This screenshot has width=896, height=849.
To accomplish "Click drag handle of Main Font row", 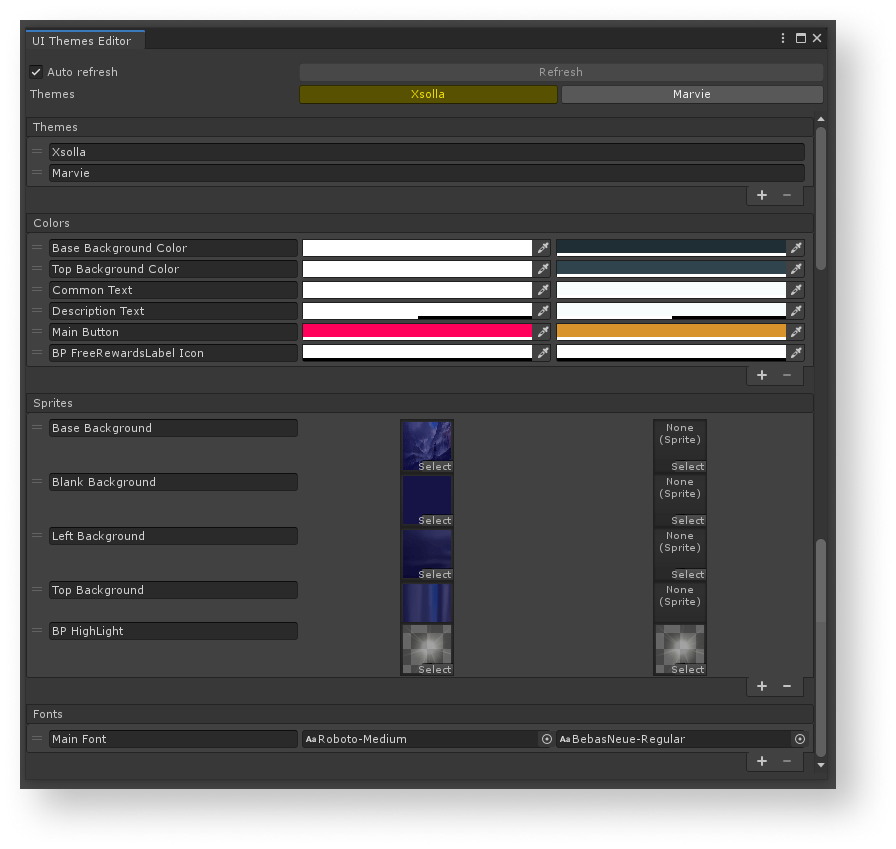I will [x=37, y=739].
